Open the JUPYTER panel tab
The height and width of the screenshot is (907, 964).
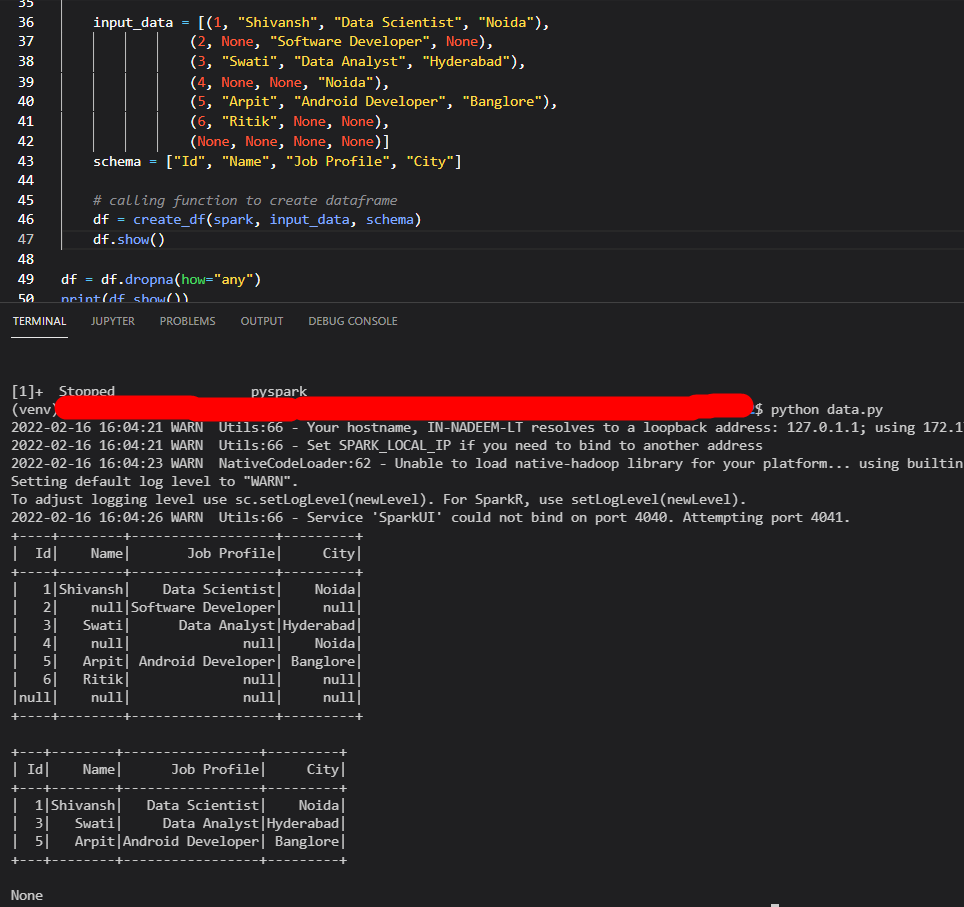[x=113, y=321]
